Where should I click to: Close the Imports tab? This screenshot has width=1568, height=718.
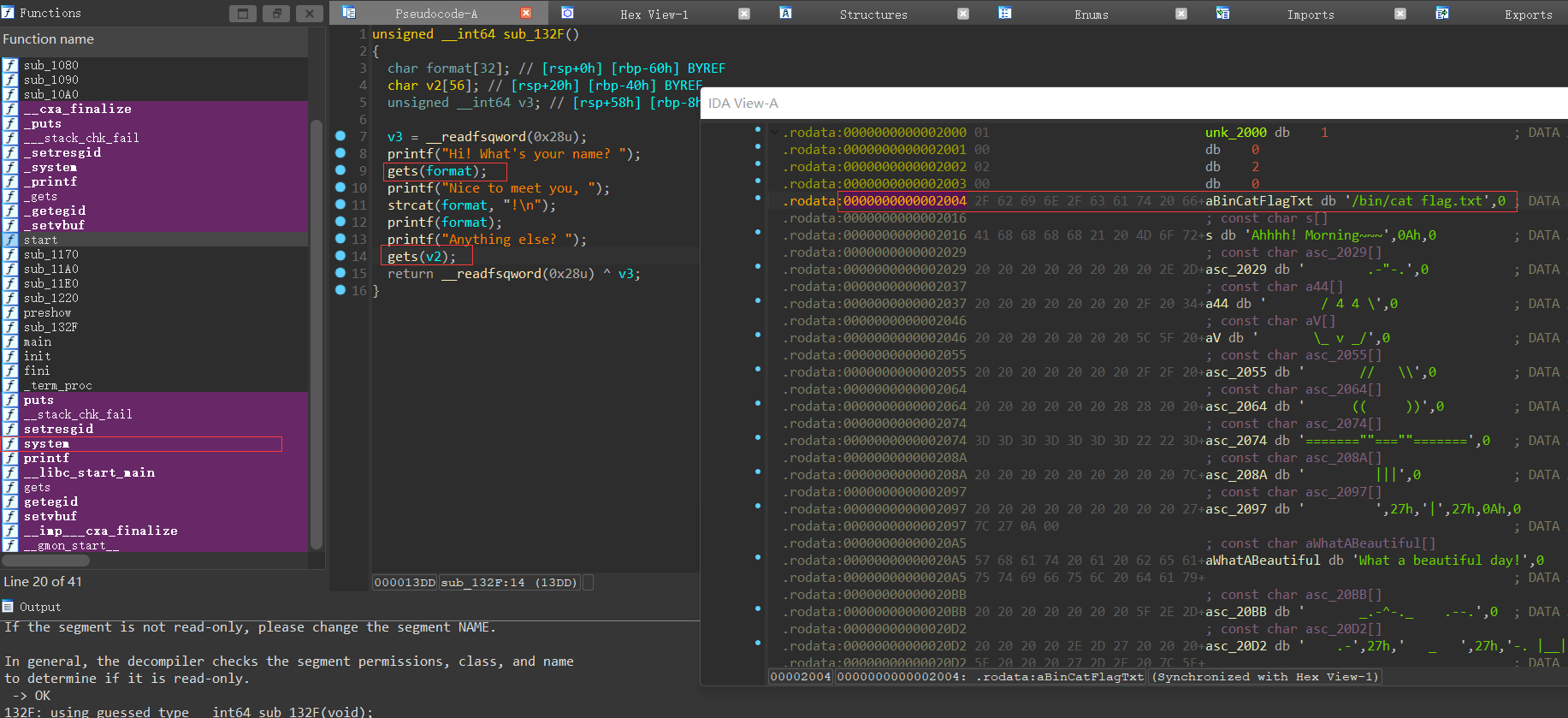click(1400, 14)
